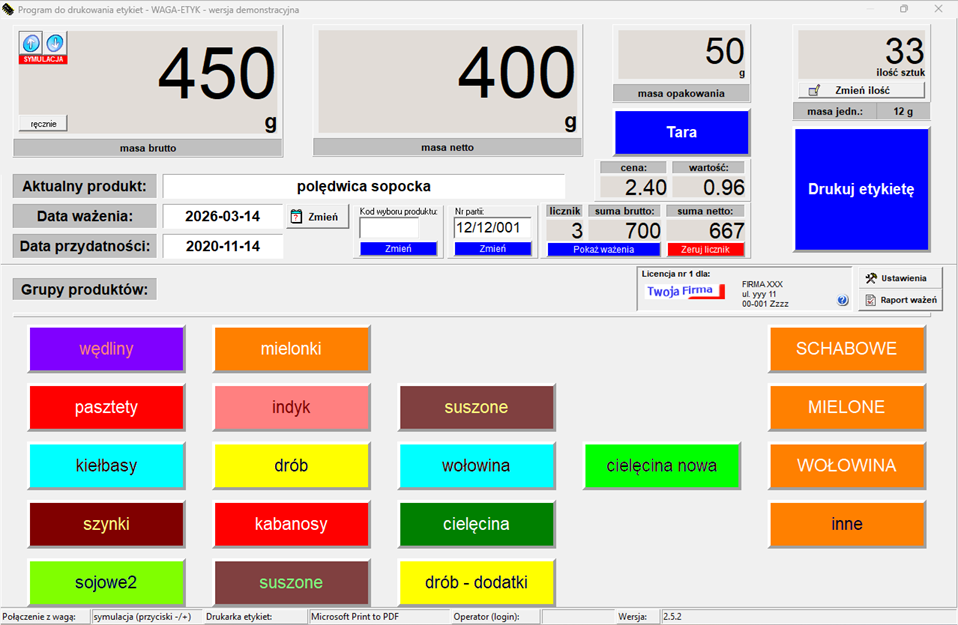Image resolution: width=958 pixels, height=625 pixels.
Task: Select the purple wędliny product group
Action: click(106, 349)
